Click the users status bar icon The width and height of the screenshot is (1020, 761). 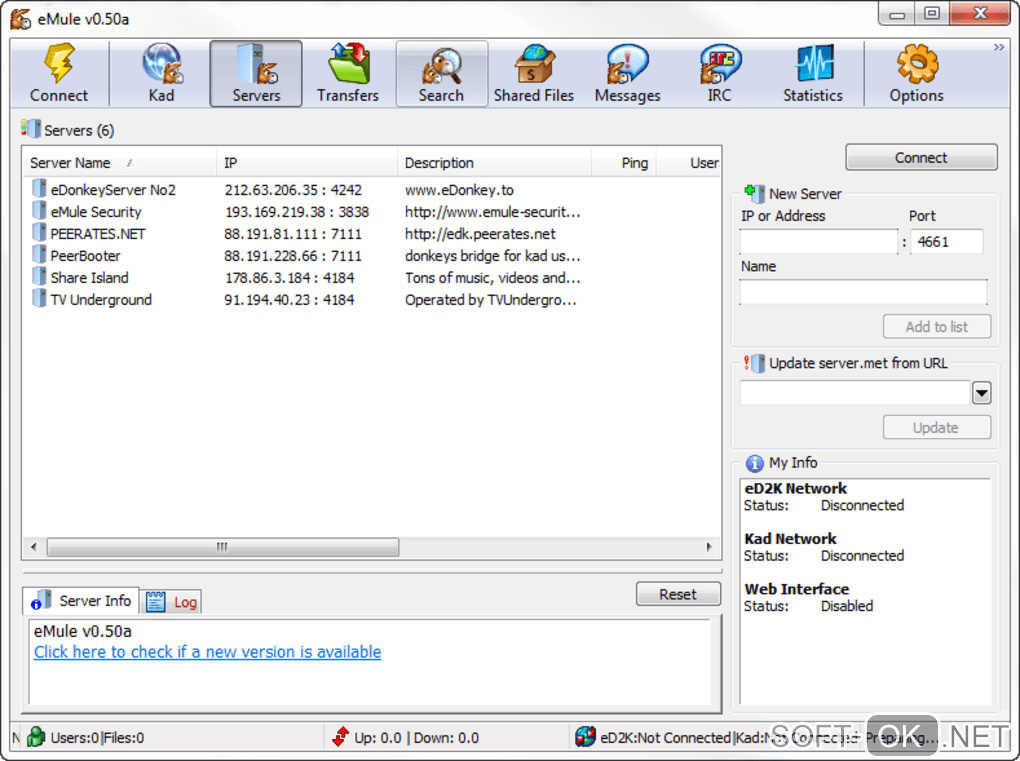pyautogui.click(x=36, y=737)
